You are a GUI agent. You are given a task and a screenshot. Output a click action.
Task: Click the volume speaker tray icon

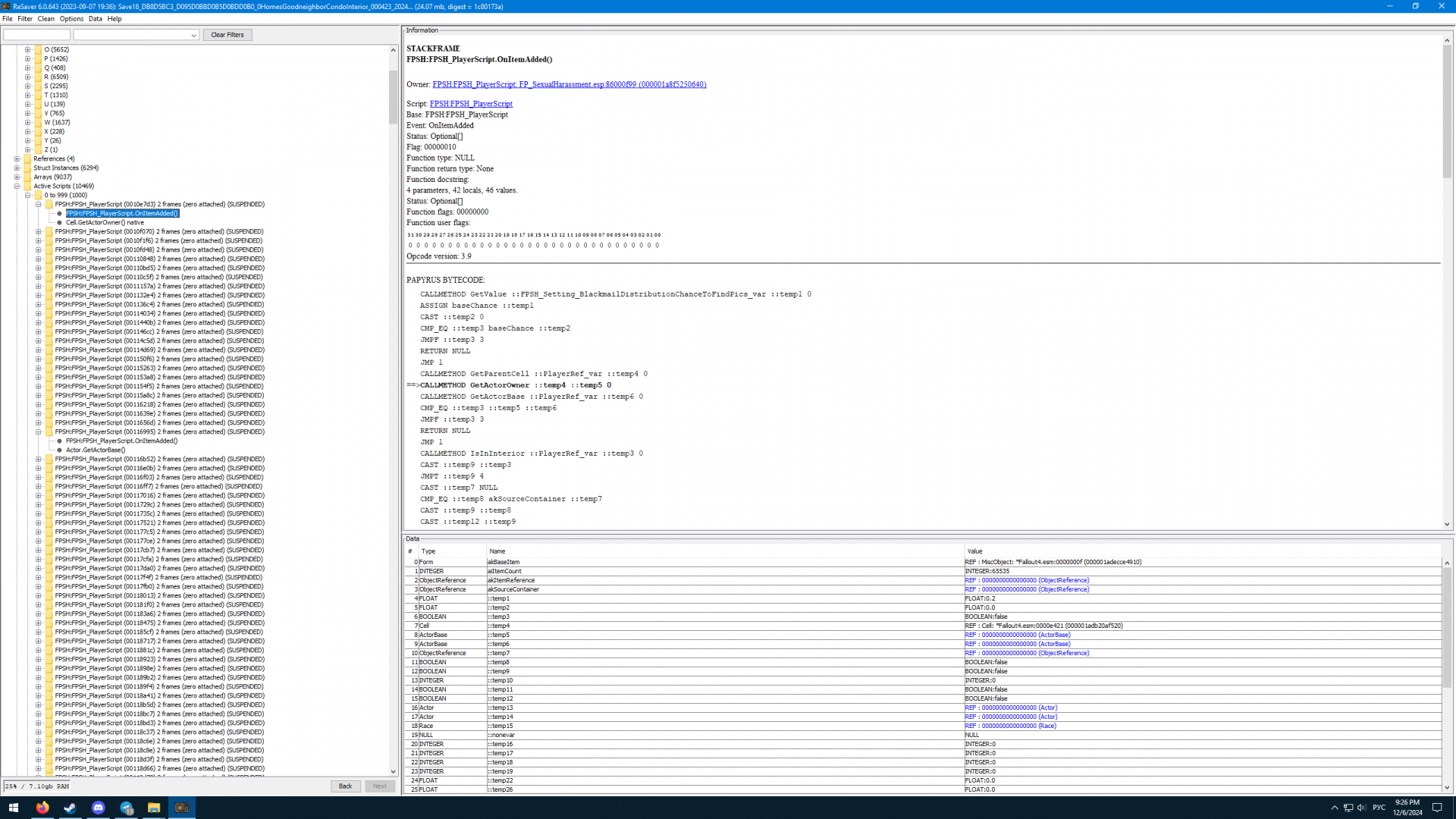1361,808
